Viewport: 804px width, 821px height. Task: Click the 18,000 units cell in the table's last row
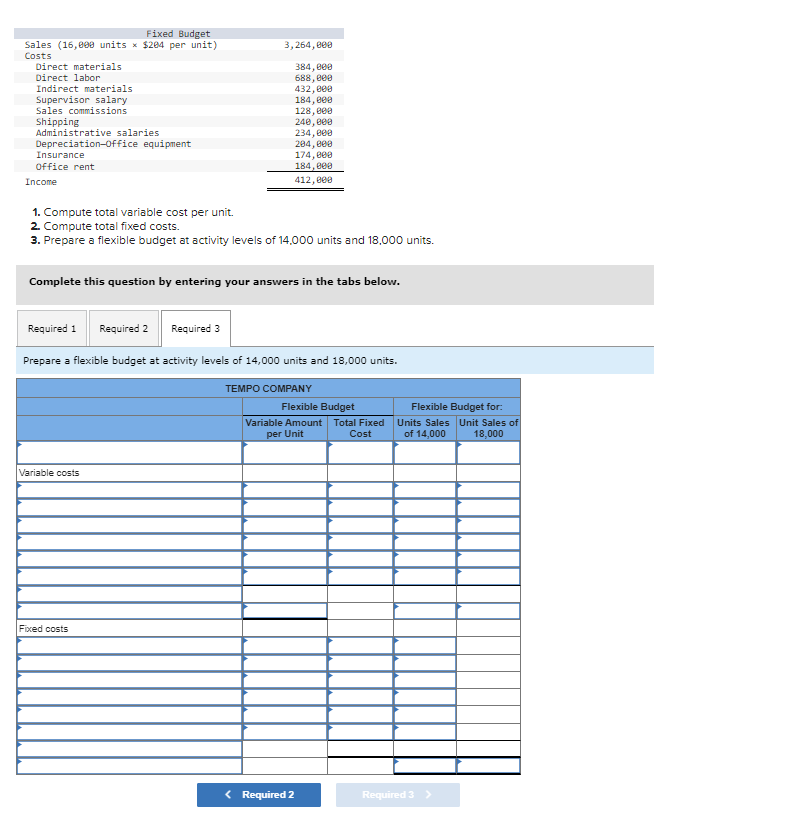pos(488,765)
